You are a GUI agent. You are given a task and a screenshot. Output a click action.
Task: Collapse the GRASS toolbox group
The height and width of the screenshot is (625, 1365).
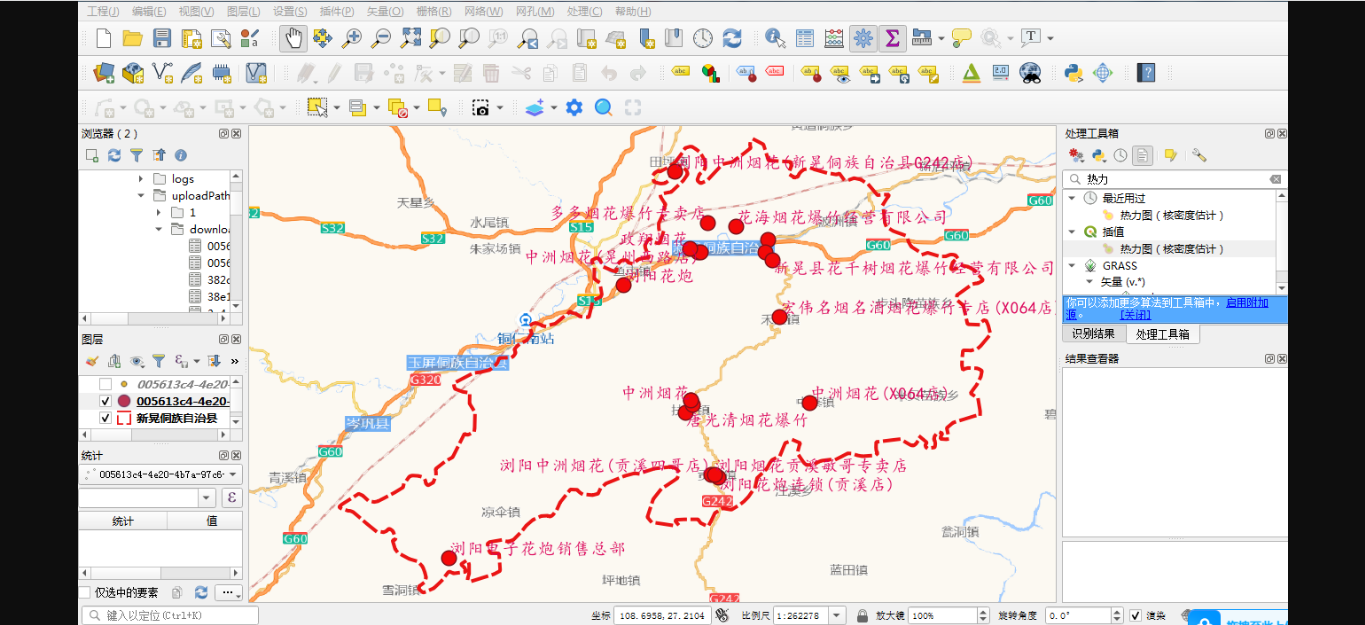(x=1072, y=265)
